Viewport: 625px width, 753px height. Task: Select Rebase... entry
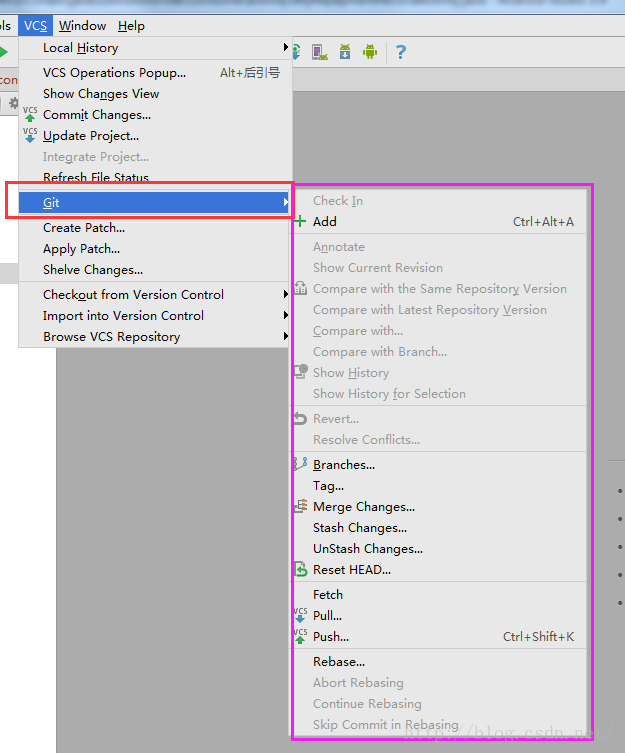pos(440,662)
